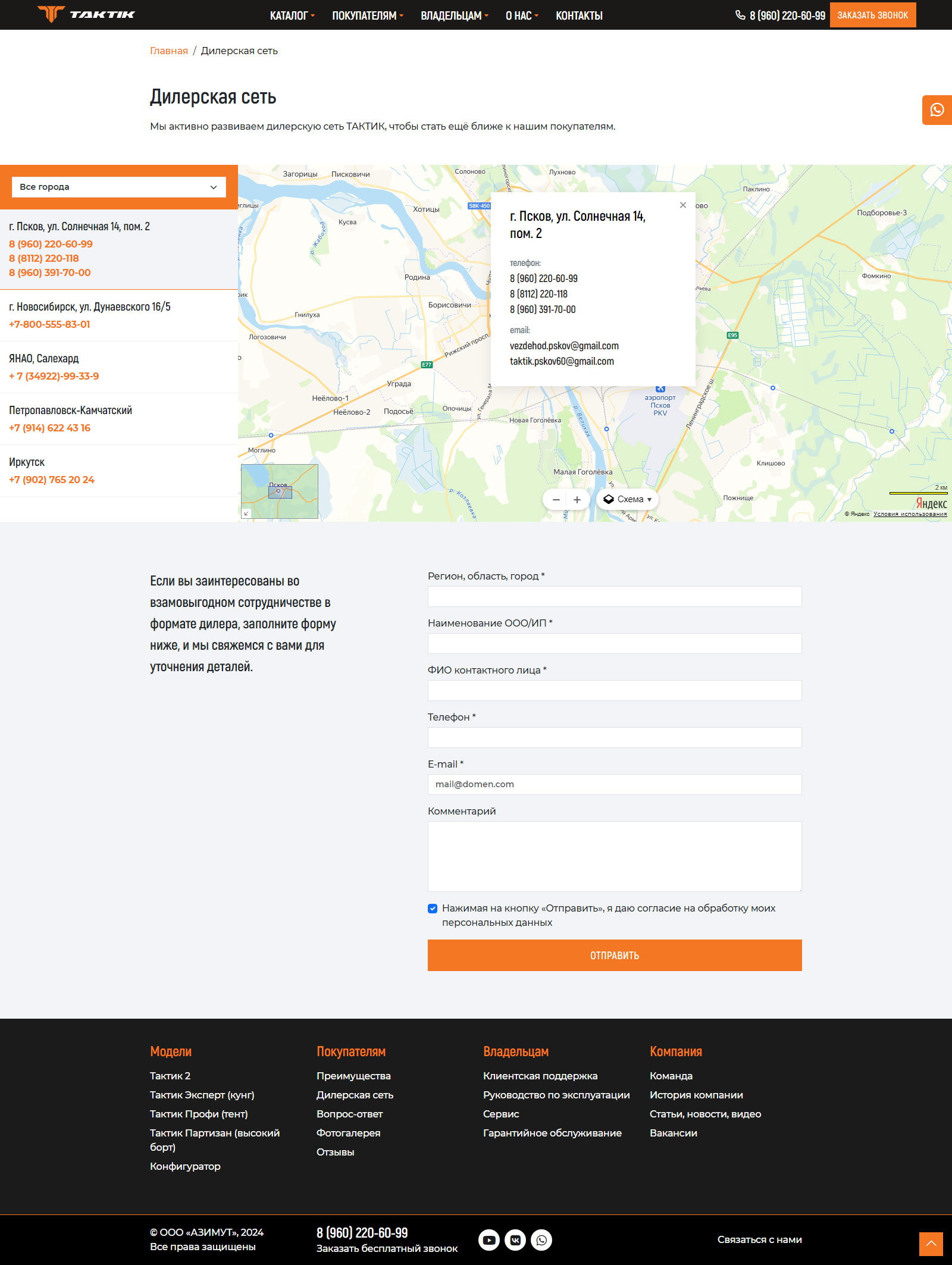The image size is (952, 1265).
Task: Expand the Каталог menu
Action: (292, 15)
